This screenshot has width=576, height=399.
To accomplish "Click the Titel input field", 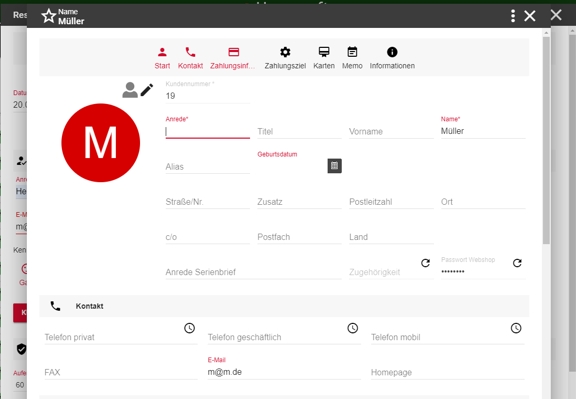I will pos(299,132).
